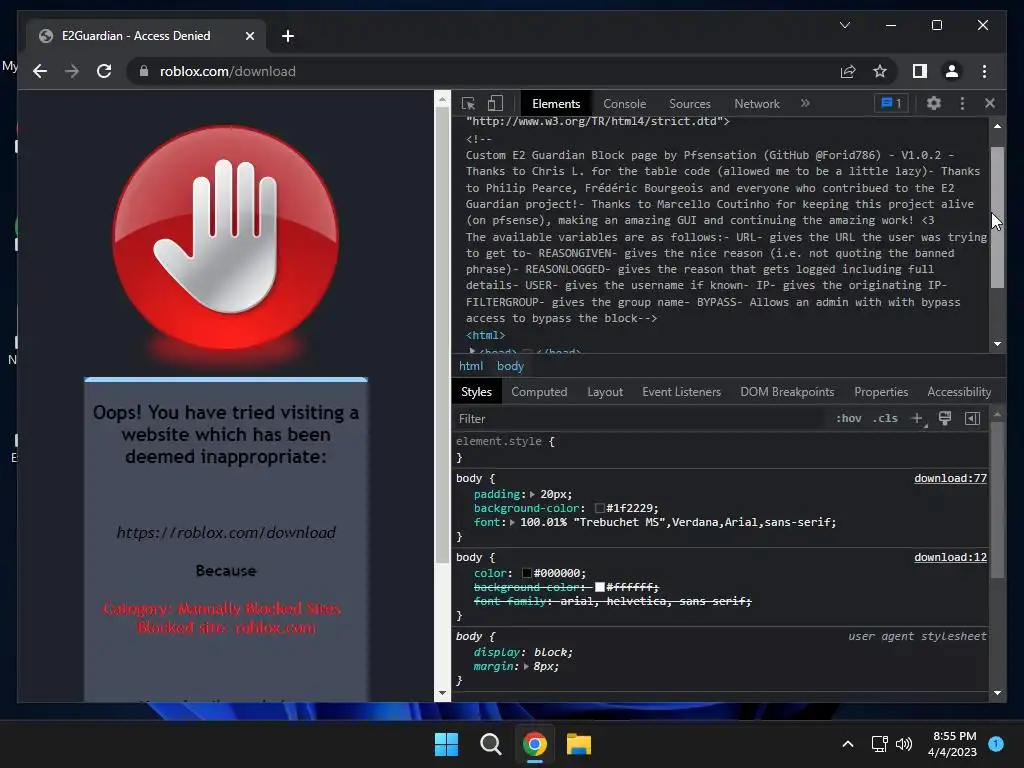This screenshot has width=1024, height=768.
Task: Toggle the computed styles sidebar
Action: (x=972, y=419)
